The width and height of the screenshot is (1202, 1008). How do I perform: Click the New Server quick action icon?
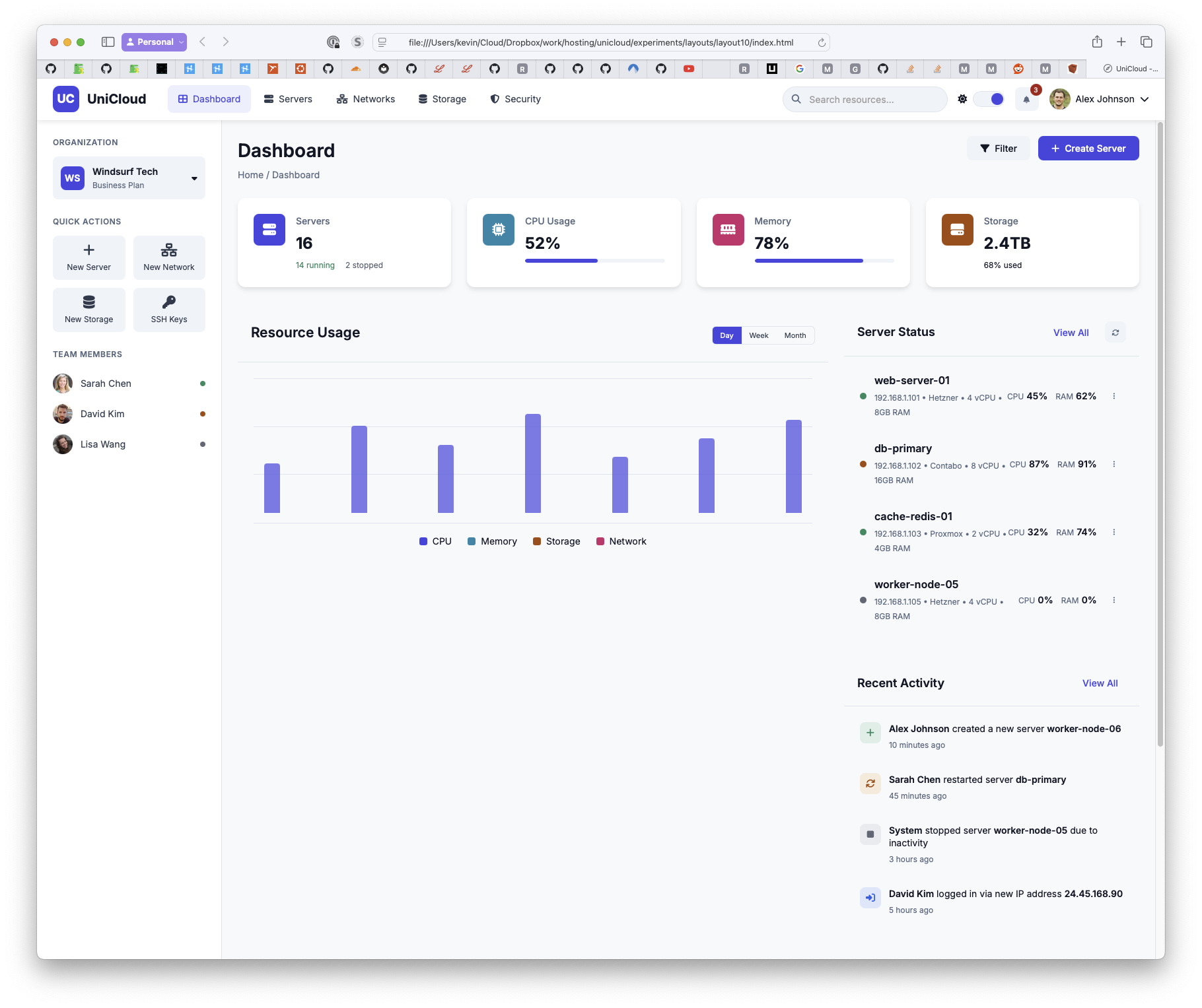89,250
